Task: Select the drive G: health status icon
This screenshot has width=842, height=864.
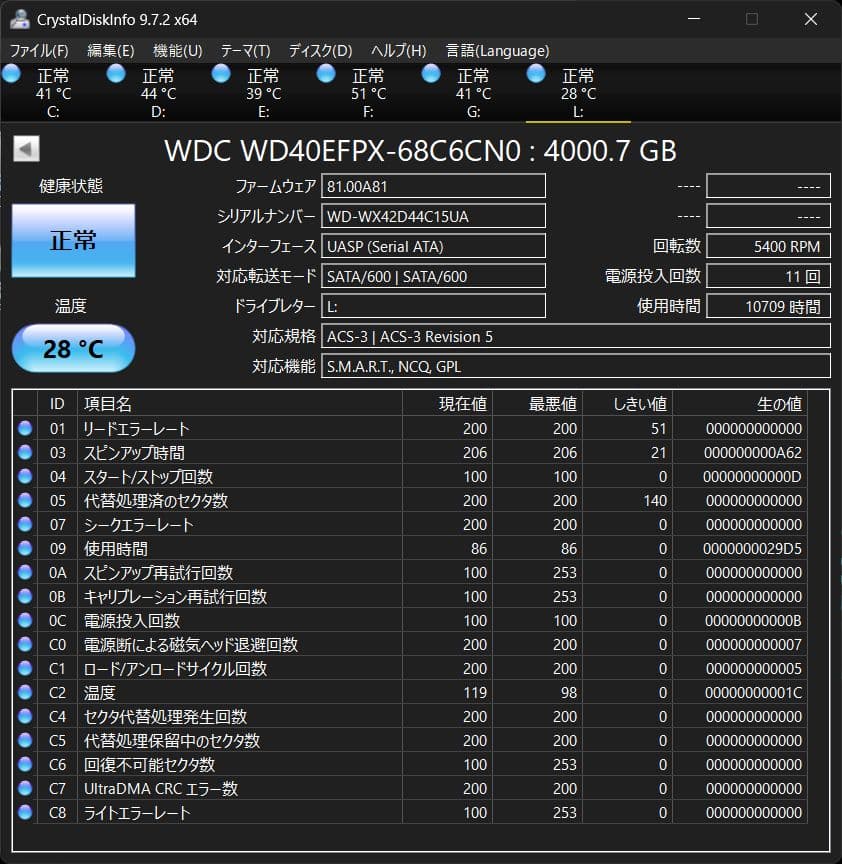Action: pos(430,73)
